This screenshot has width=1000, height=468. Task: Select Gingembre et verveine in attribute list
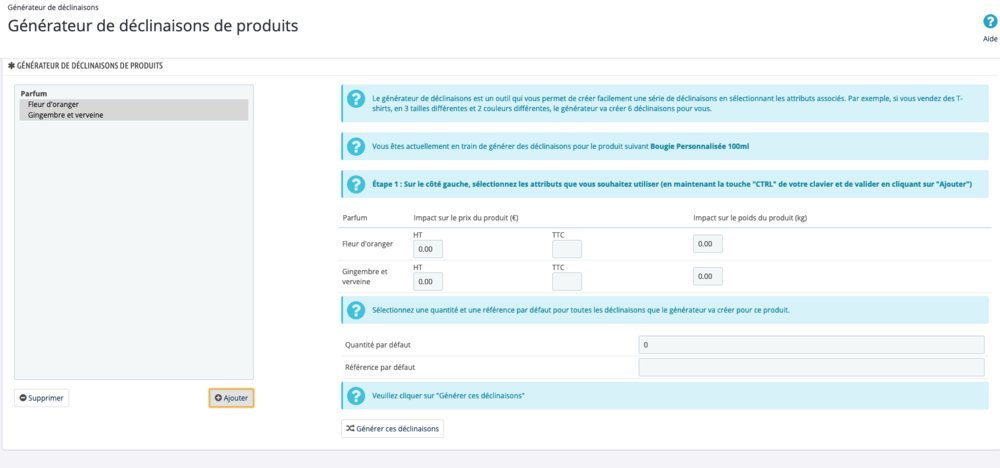(66, 115)
